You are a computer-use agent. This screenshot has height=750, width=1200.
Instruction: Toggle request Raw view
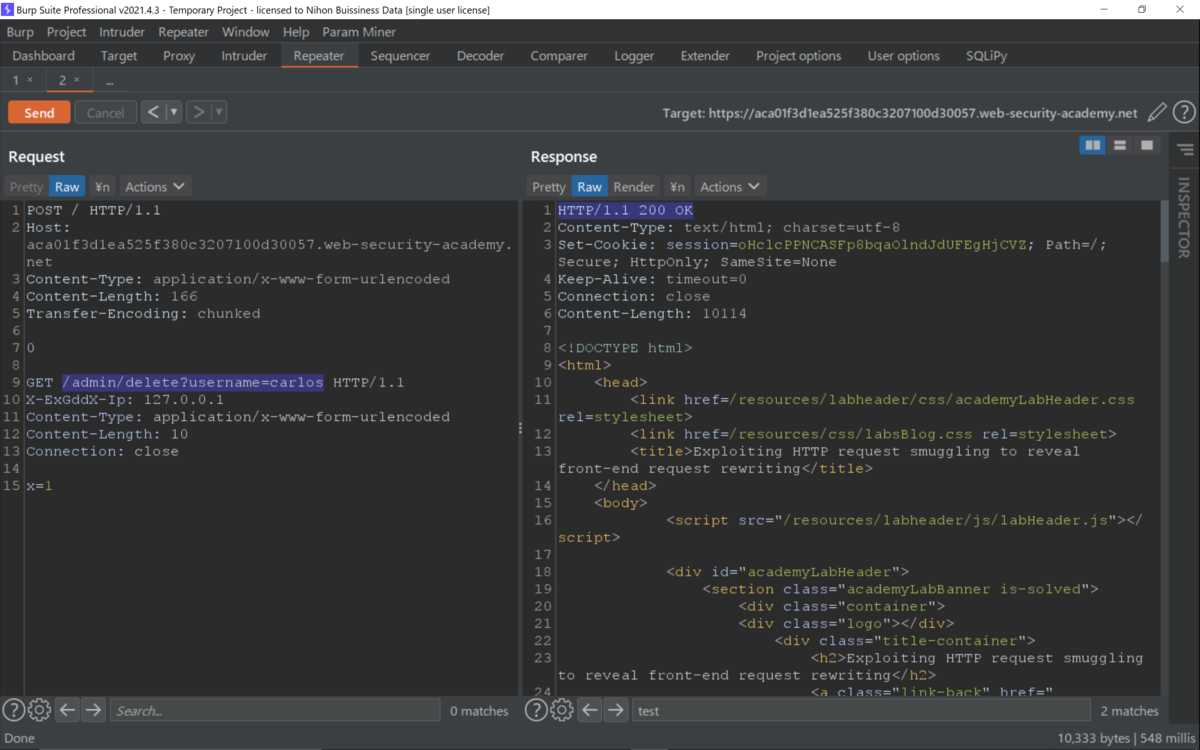pos(67,187)
